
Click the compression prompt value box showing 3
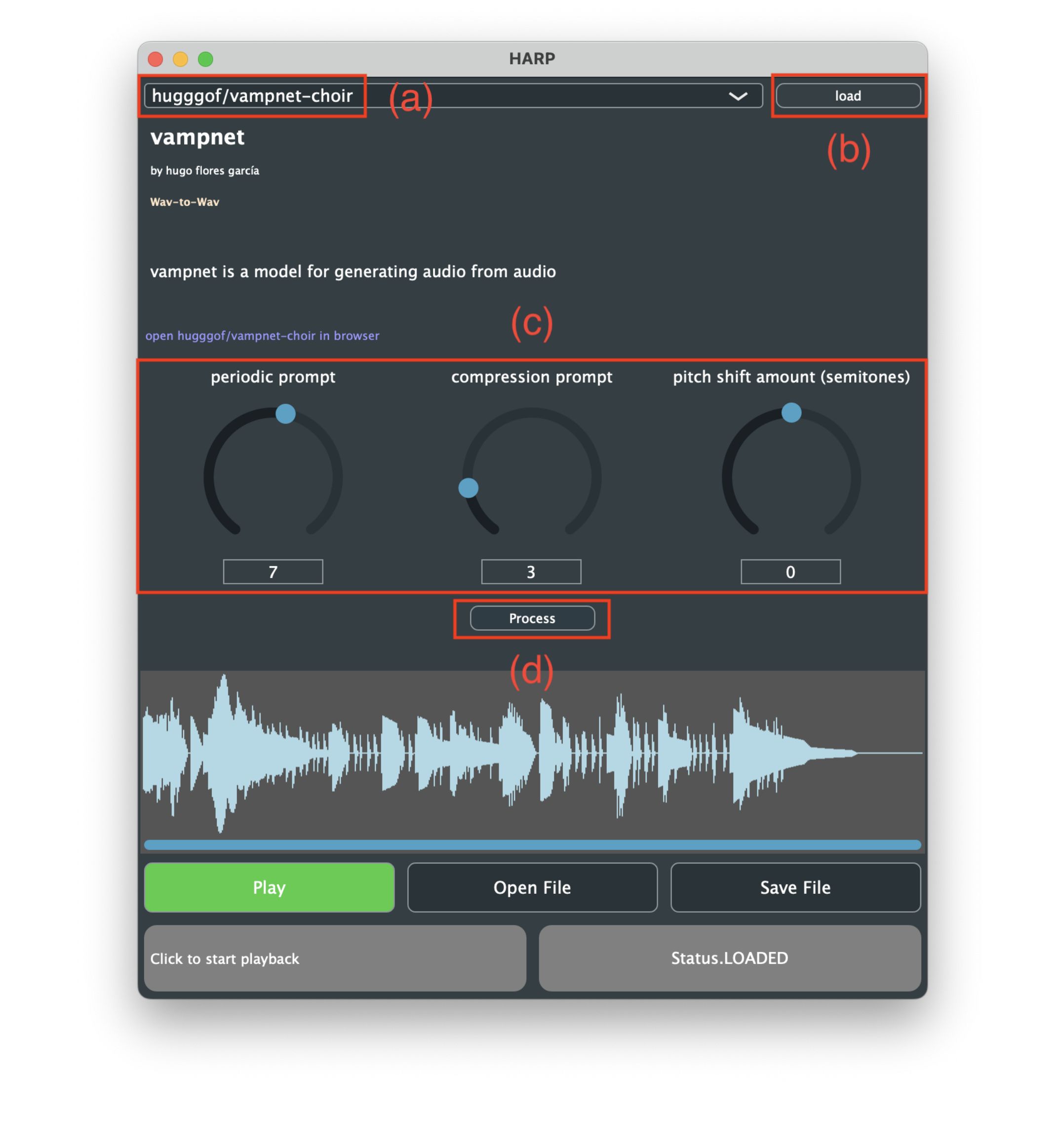pyautogui.click(x=531, y=572)
